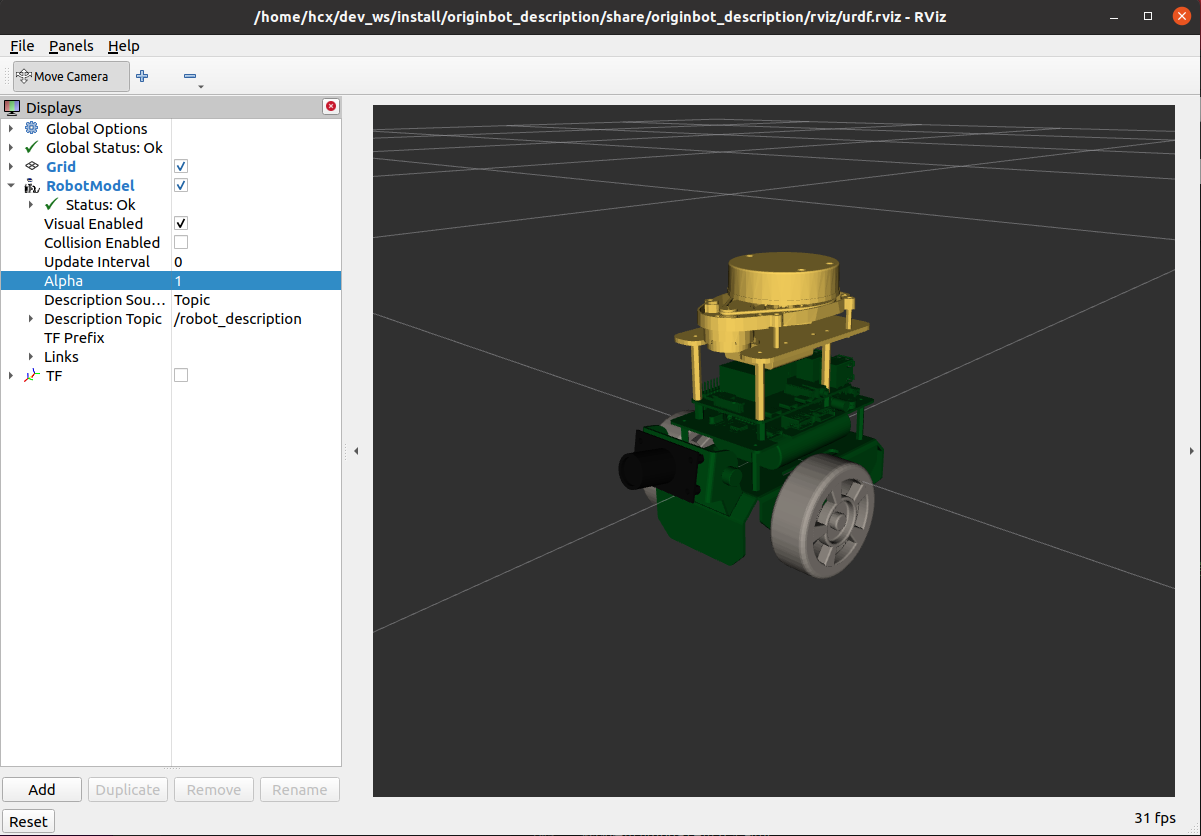Collapse the RobotModel tree node
This screenshot has height=836, width=1201.
click(x=11, y=186)
